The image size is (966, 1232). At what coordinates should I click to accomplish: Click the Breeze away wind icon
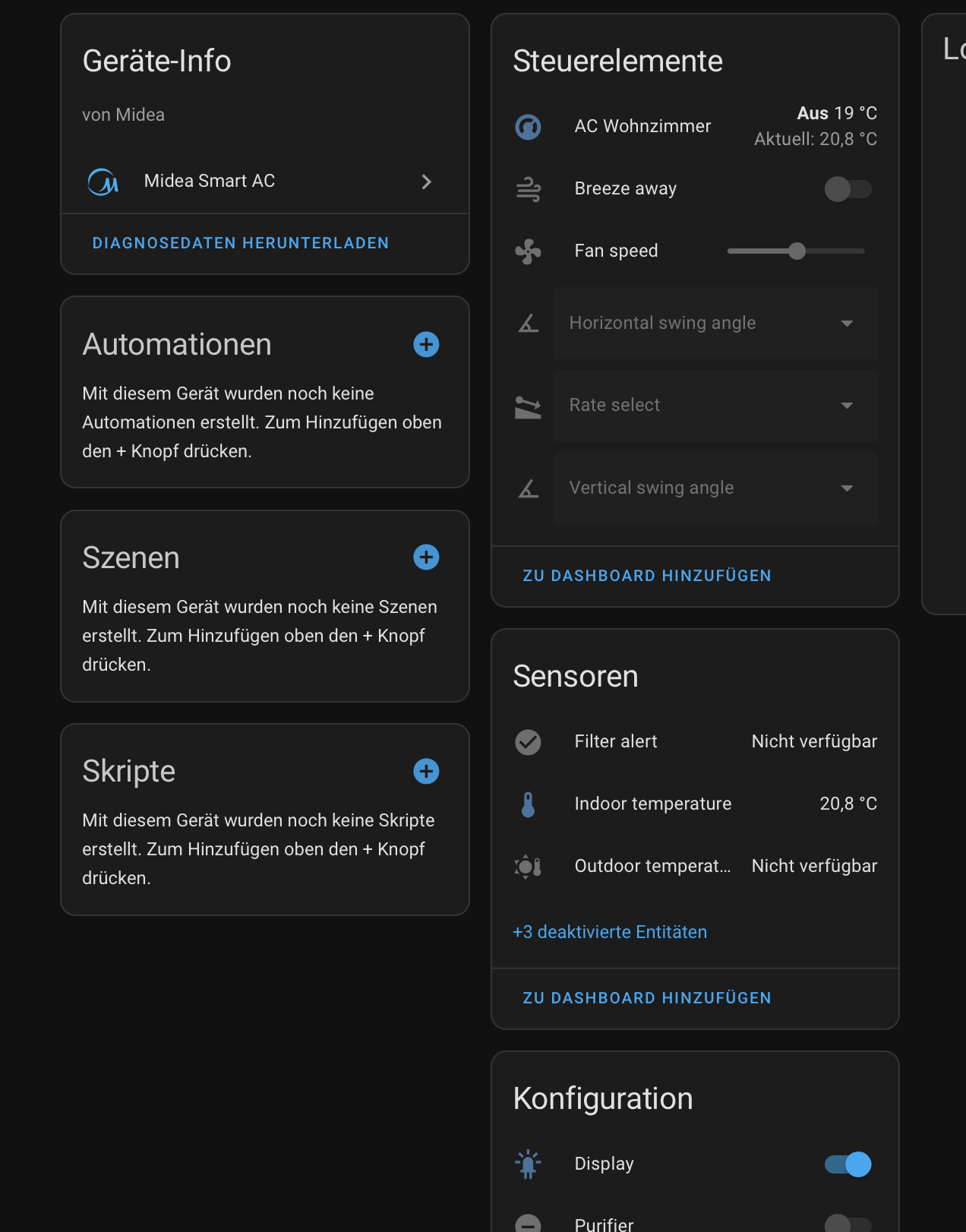pos(528,189)
